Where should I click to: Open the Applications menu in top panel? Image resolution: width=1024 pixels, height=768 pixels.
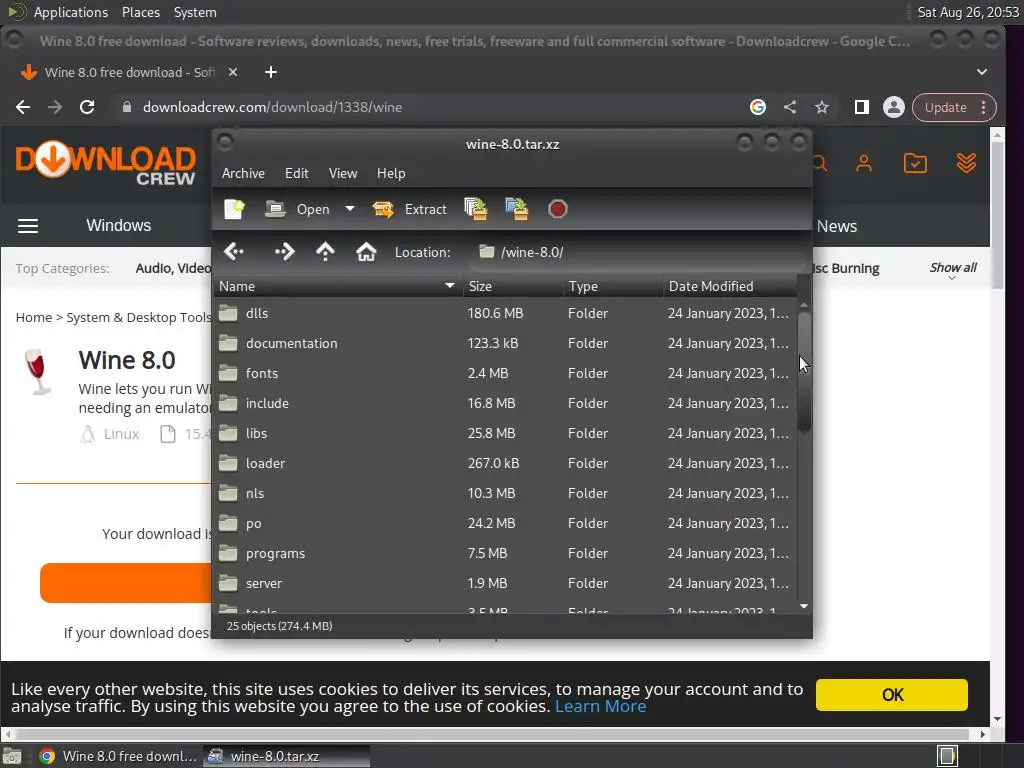click(x=70, y=12)
